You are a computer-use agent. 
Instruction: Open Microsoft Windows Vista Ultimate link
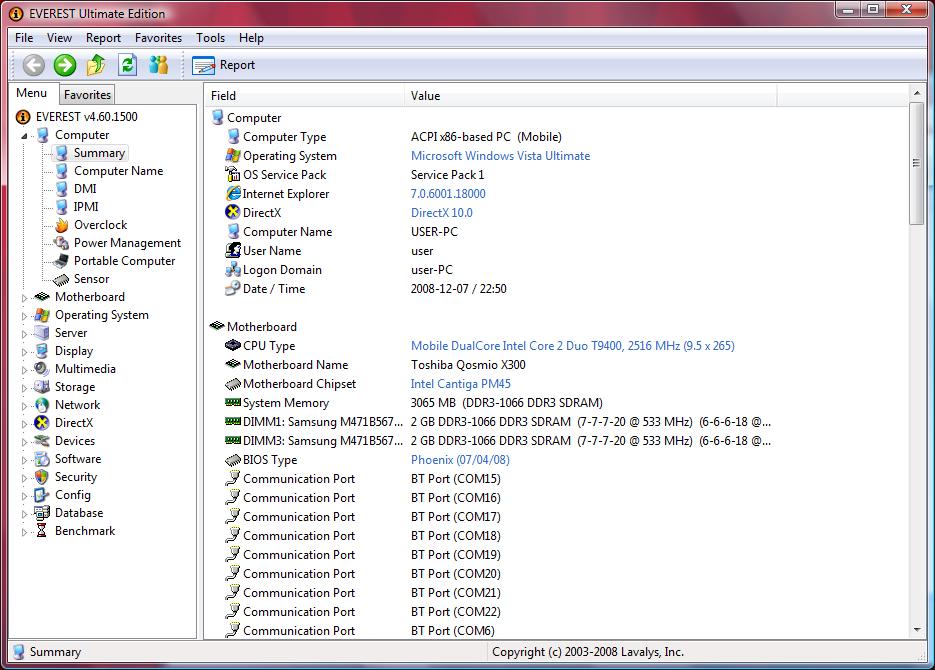500,156
